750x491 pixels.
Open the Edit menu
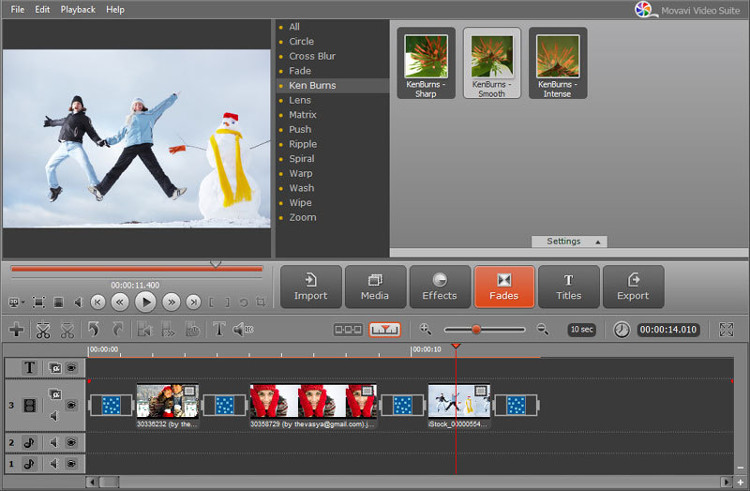click(x=42, y=10)
